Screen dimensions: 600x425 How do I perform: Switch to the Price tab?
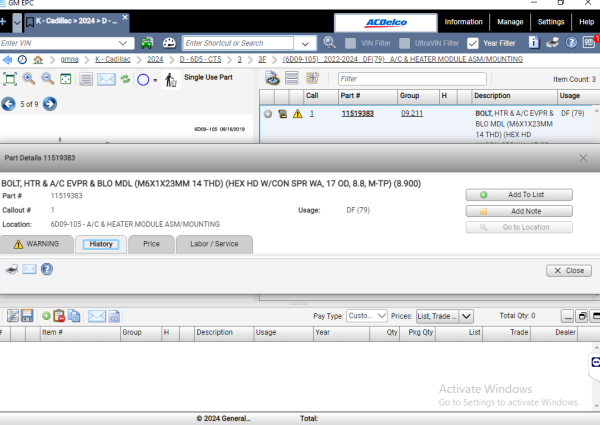pos(152,244)
